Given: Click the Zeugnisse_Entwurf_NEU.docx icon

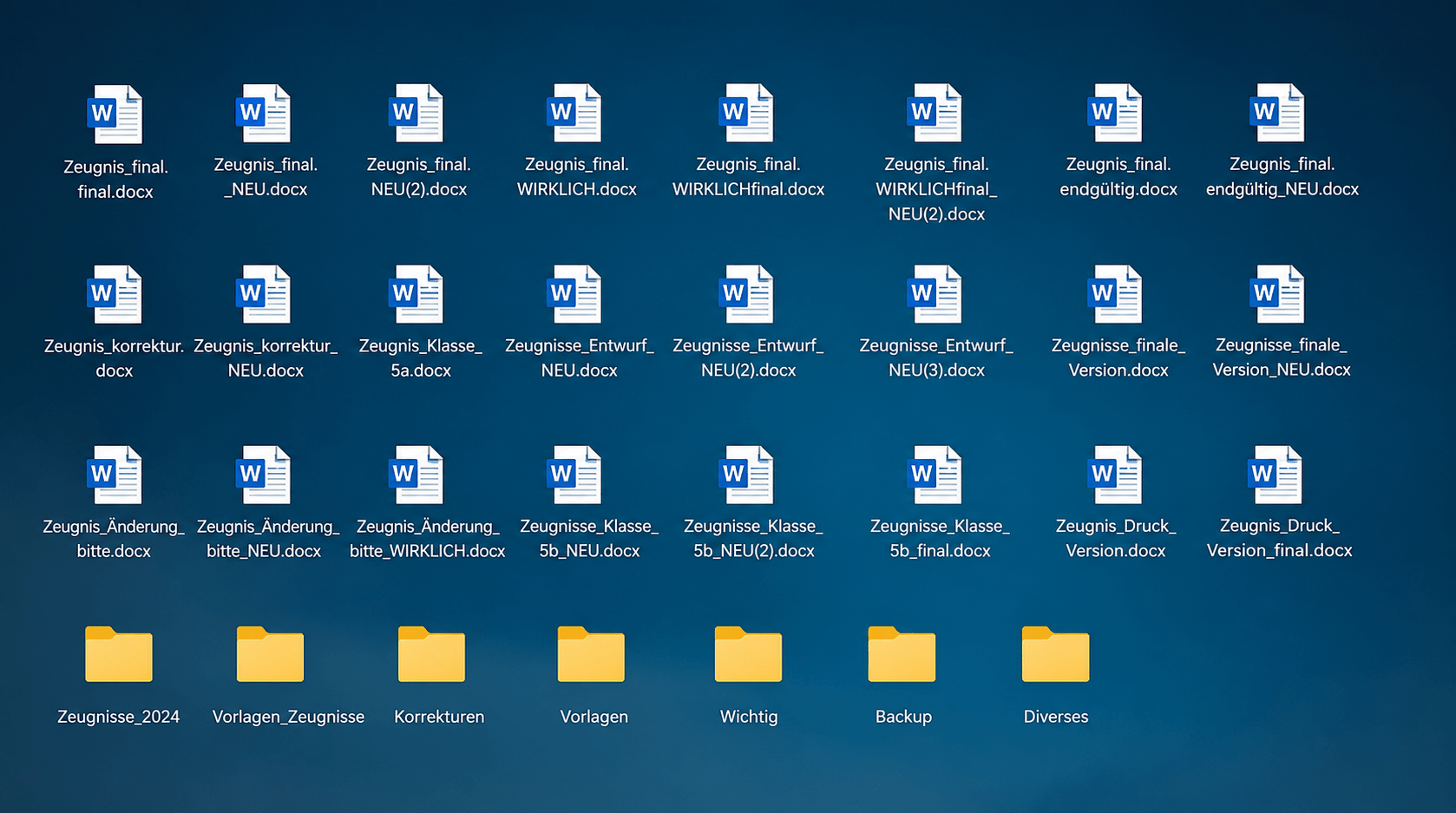Looking at the screenshot, I should (574, 294).
